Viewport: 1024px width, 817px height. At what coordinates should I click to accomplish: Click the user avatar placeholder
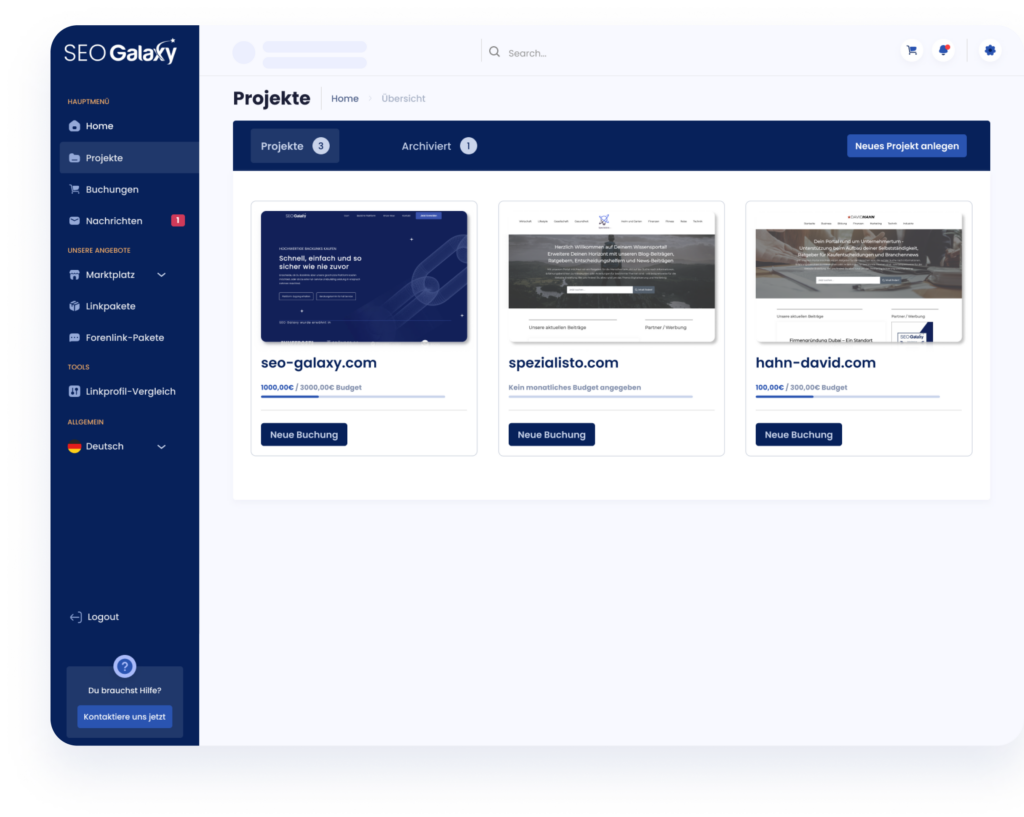click(x=244, y=52)
